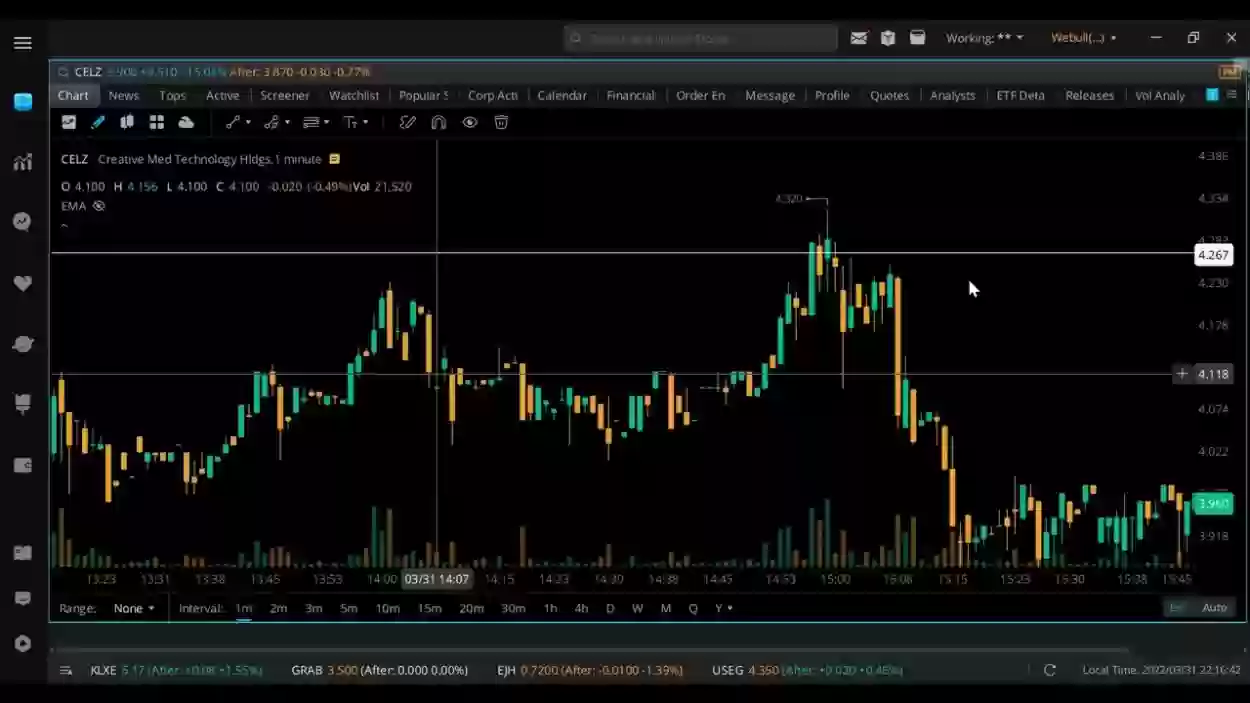This screenshot has height=703, width=1250.
Task: Toggle drawing visibility with the eye icon
Action: click(470, 122)
